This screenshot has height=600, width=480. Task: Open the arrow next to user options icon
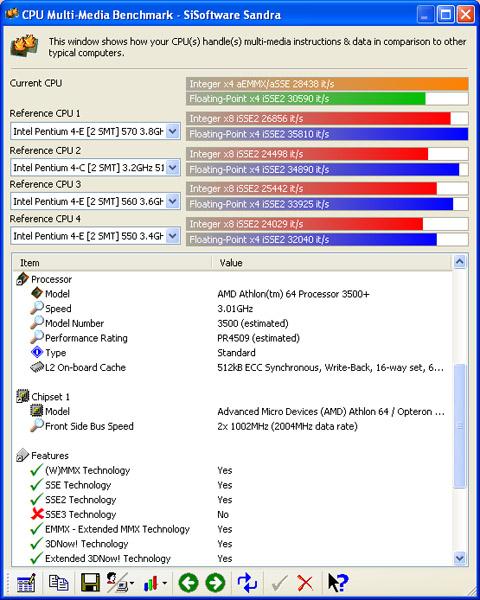[x=132, y=583]
